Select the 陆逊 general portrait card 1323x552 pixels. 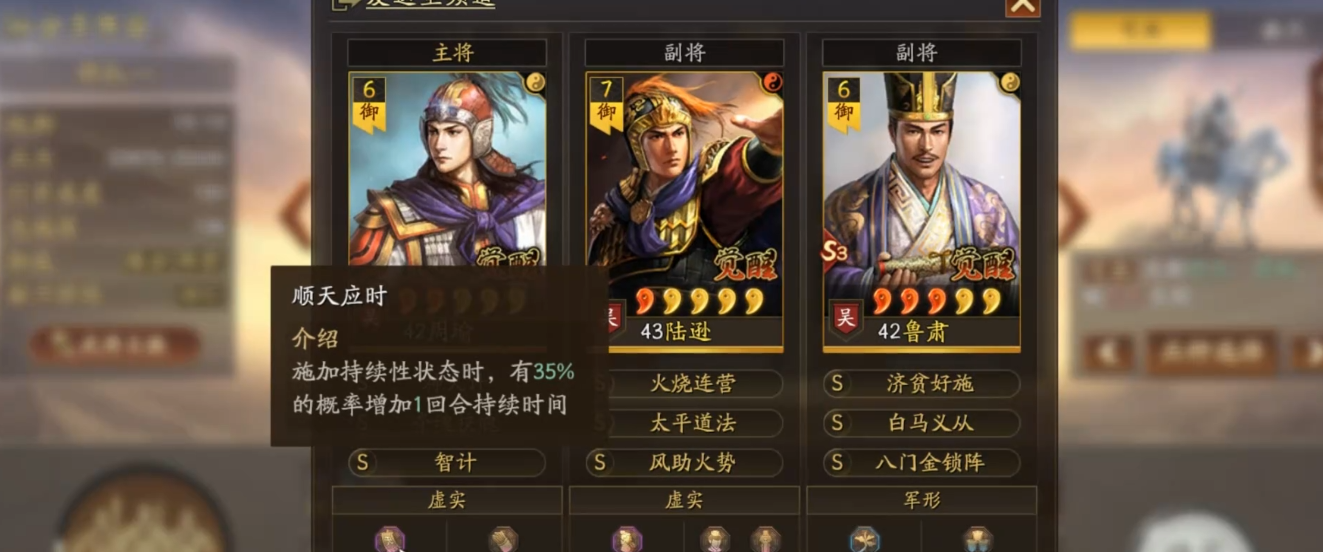(x=684, y=211)
